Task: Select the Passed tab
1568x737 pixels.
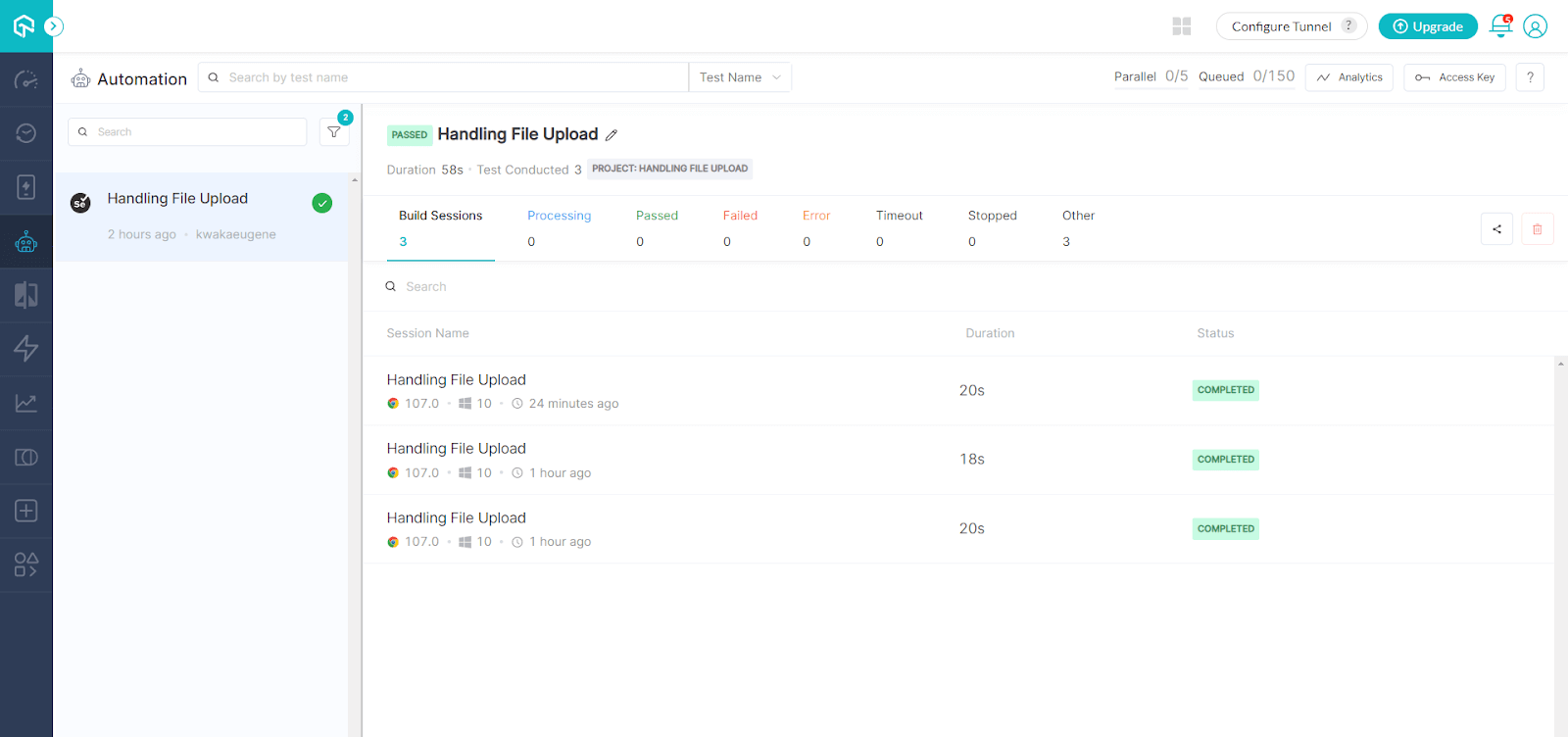Action: 658,228
